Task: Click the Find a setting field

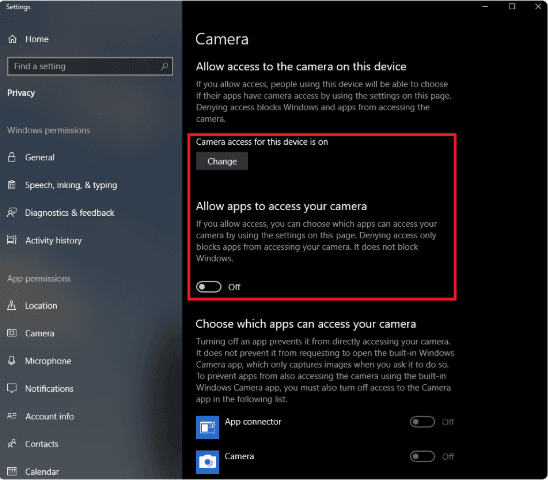Action: coord(90,66)
